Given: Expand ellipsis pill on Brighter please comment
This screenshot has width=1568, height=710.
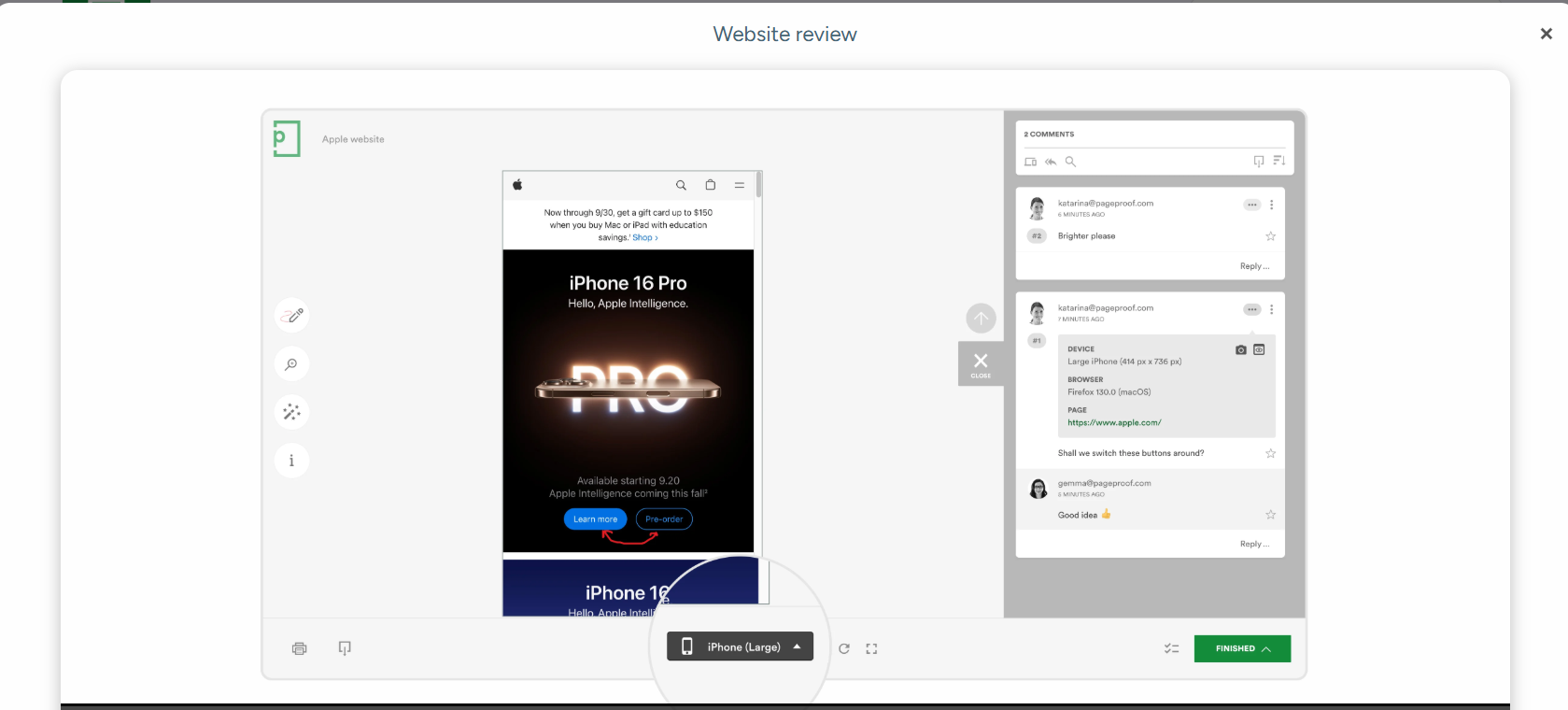Looking at the screenshot, I should point(1251,205).
